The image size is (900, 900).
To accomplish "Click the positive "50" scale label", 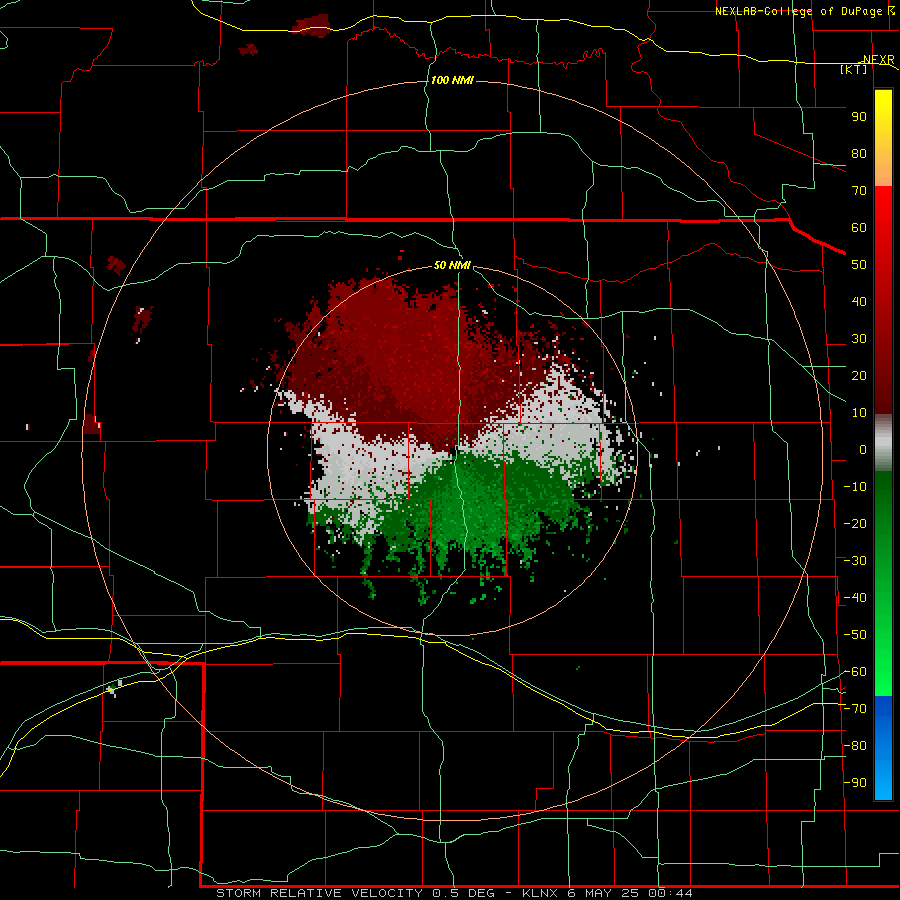I will coord(859,265).
